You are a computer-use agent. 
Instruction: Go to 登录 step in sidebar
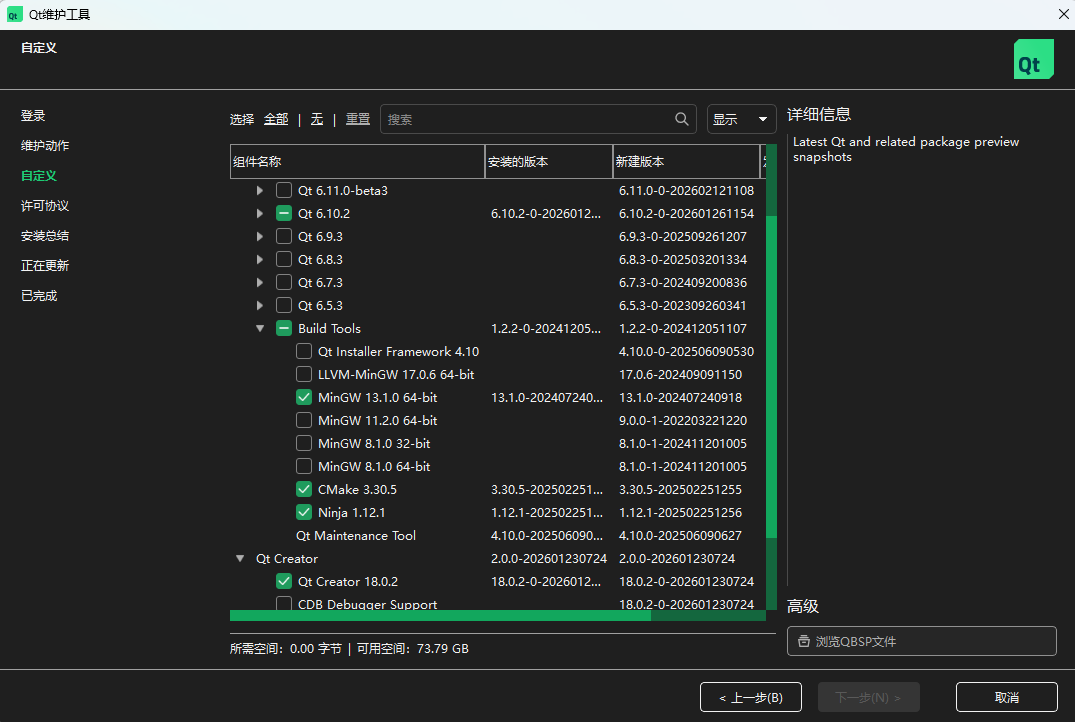[x=33, y=115]
